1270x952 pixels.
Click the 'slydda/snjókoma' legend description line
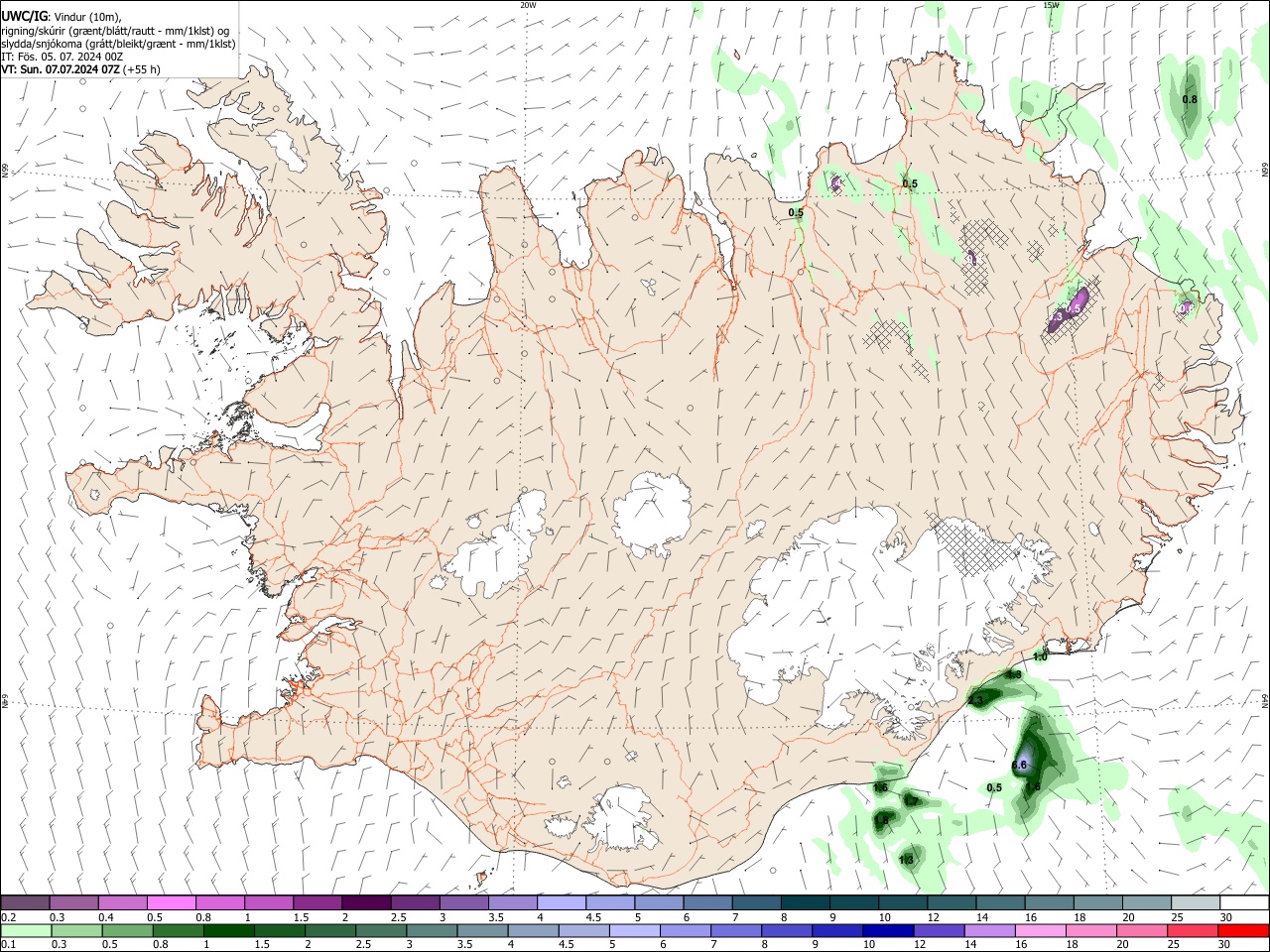point(118,44)
